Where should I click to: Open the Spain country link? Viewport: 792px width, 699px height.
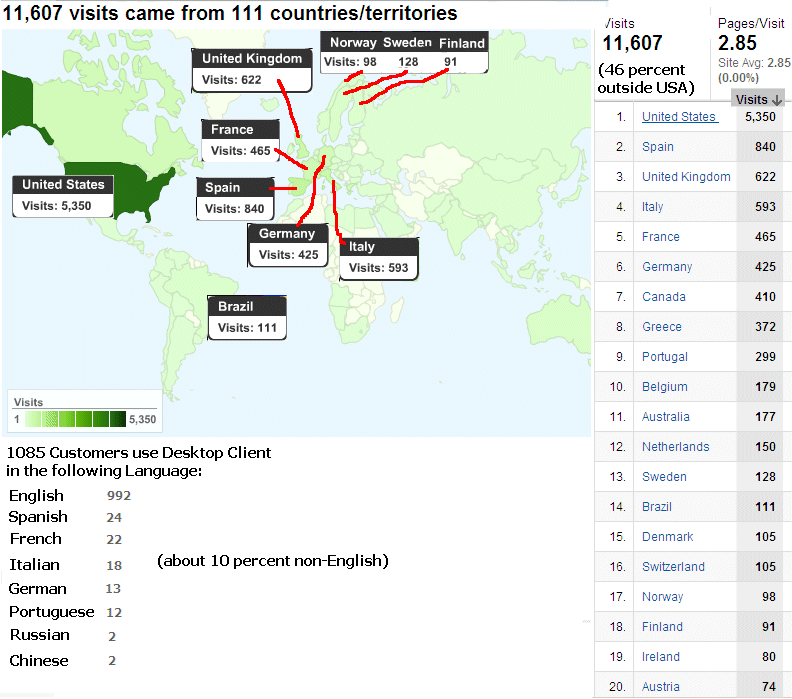pyautogui.click(x=658, y=147)
